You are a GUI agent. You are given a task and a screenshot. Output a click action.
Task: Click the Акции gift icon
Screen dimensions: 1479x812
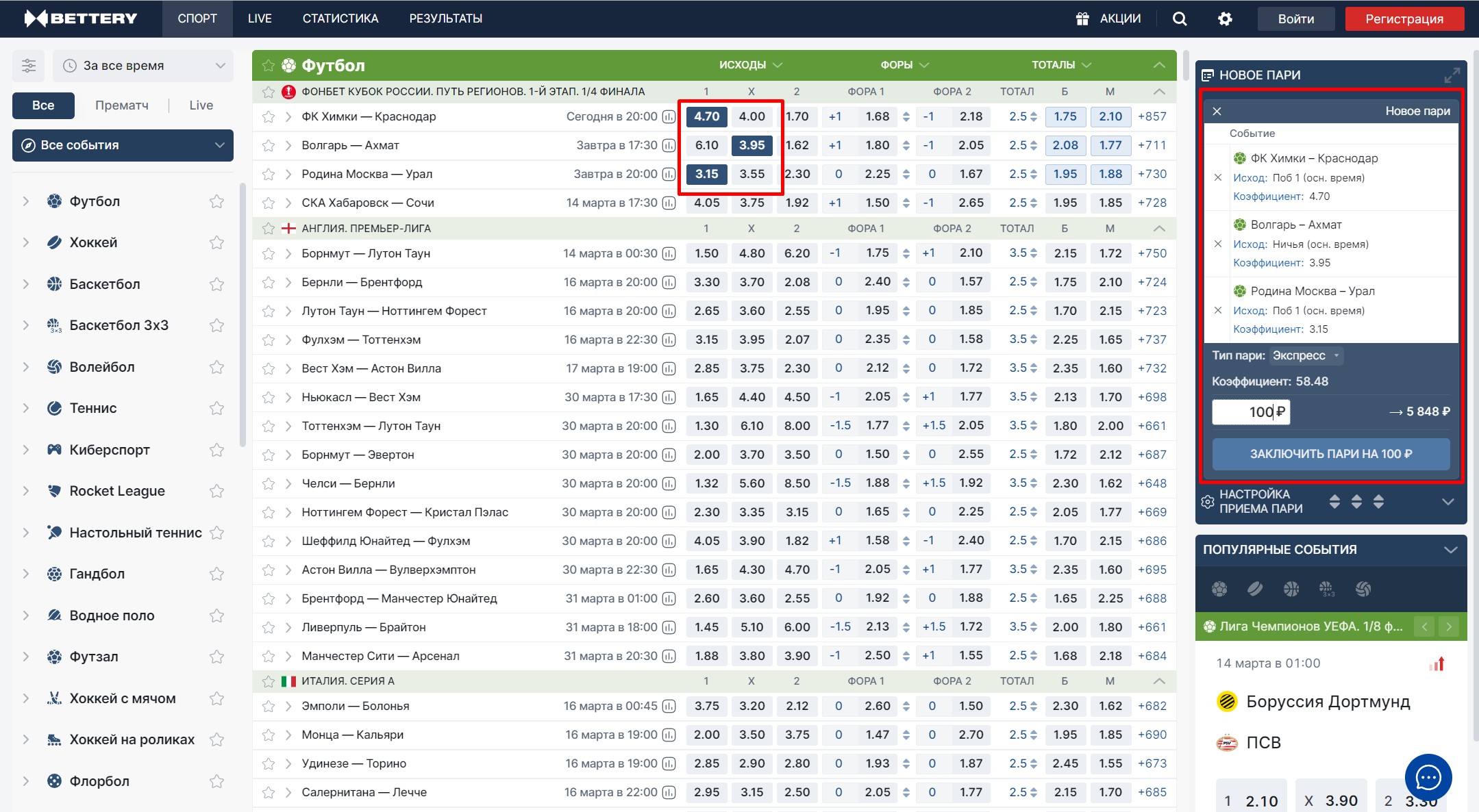point(1082,18)
